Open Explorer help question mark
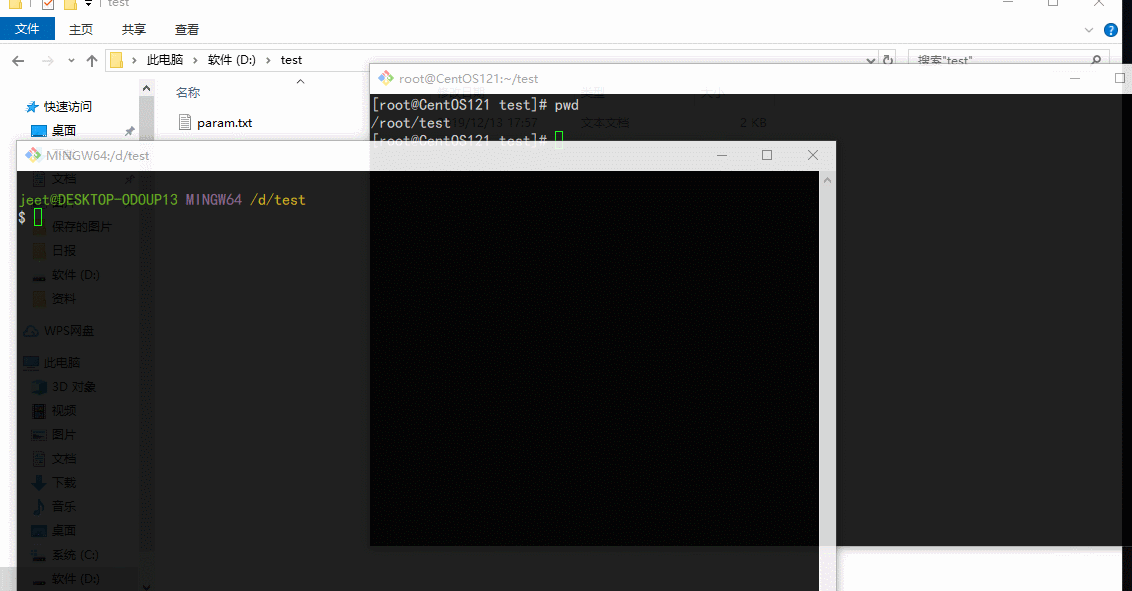1132x591 pixels. point(1111,30)
